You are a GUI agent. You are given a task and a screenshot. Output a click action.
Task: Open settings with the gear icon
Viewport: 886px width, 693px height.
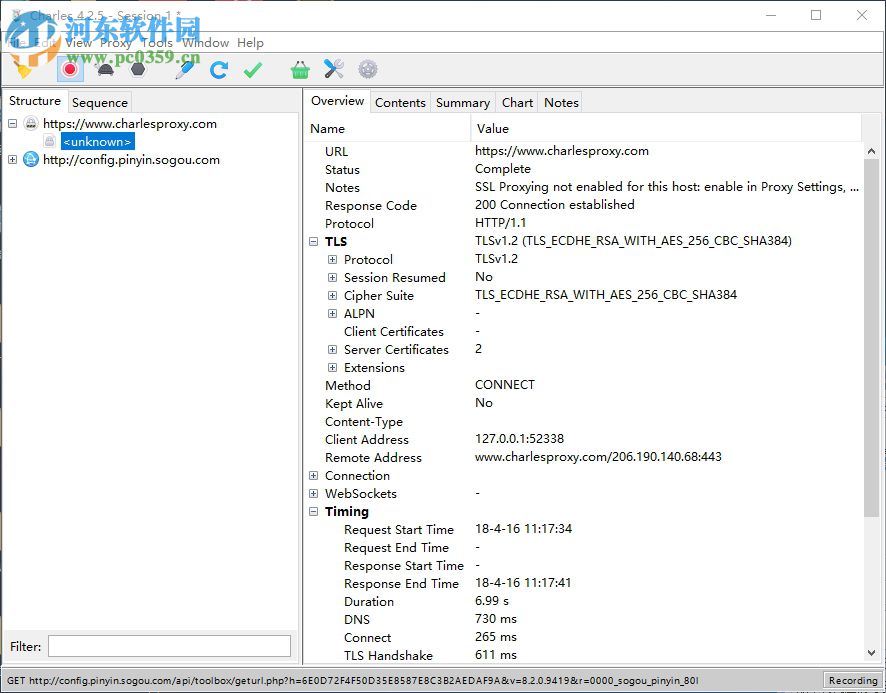click(x=368, y=69)
